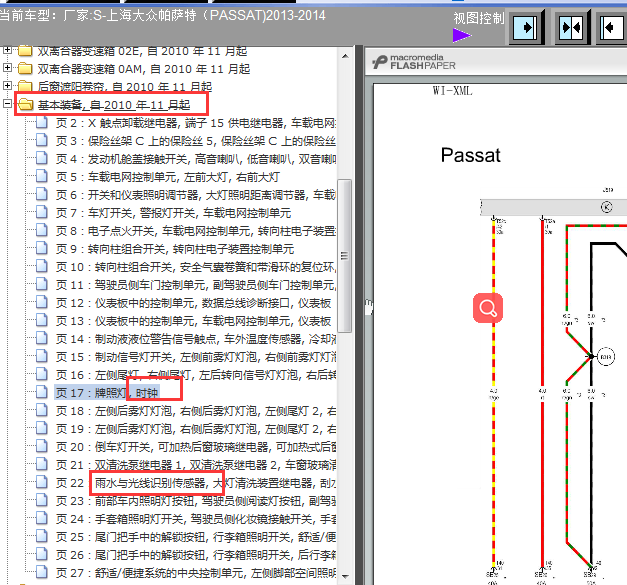Select 基本装备, 自 2010 年 11 月起 folder
The image size is (627, 585).
[114, 105]
